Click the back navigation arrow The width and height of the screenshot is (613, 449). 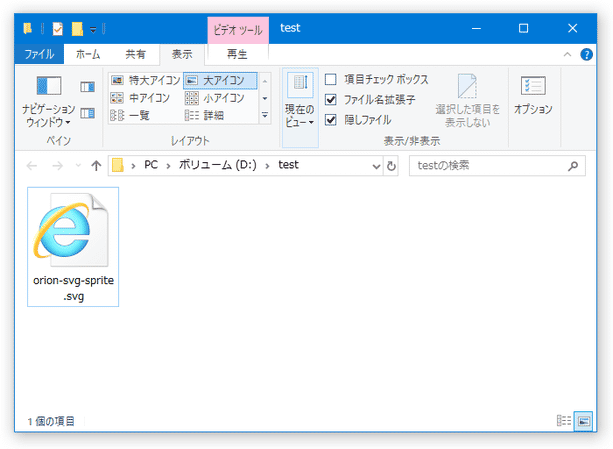click(32, 166)
